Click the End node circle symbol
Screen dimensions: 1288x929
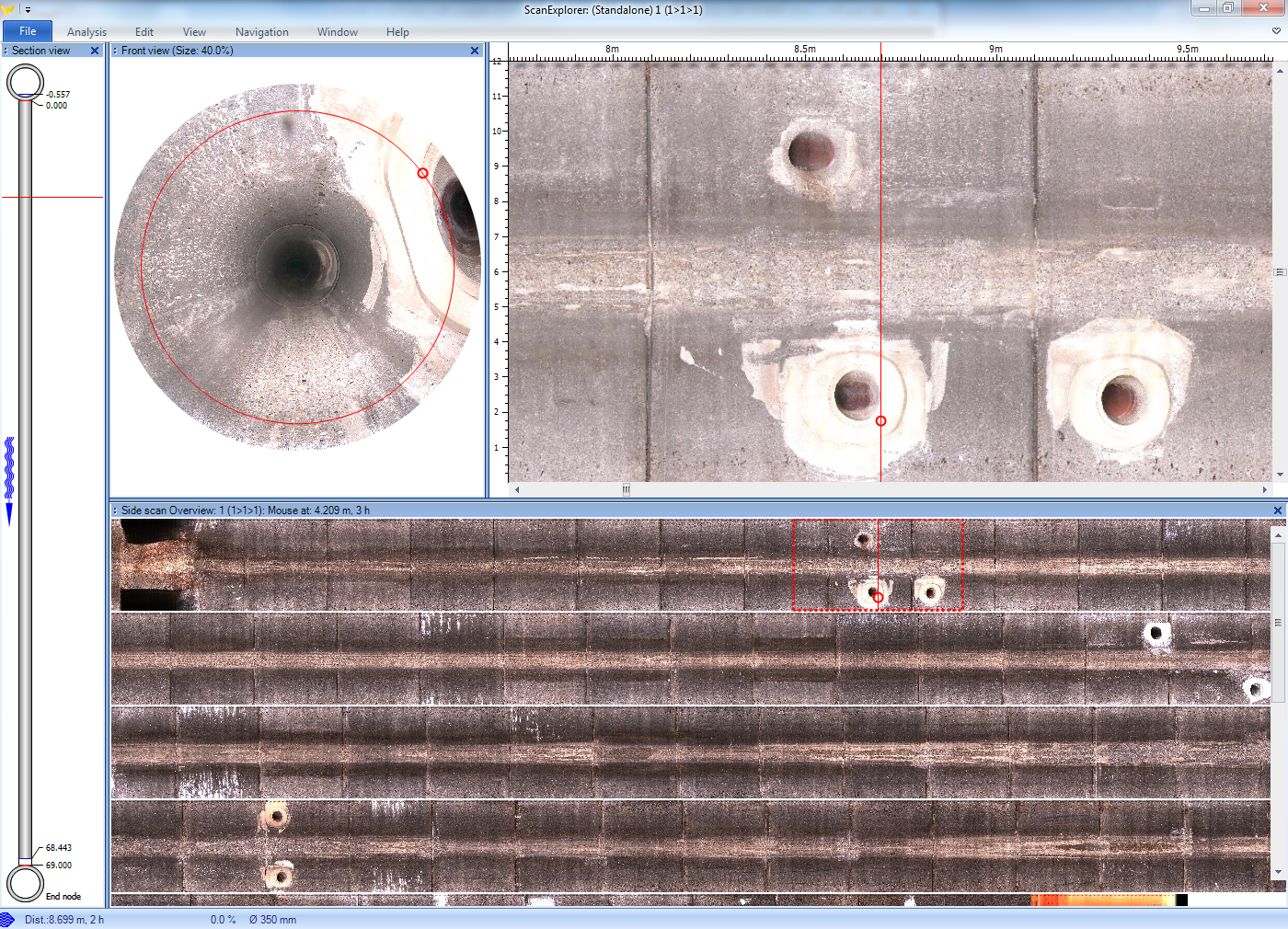point(25,884)
